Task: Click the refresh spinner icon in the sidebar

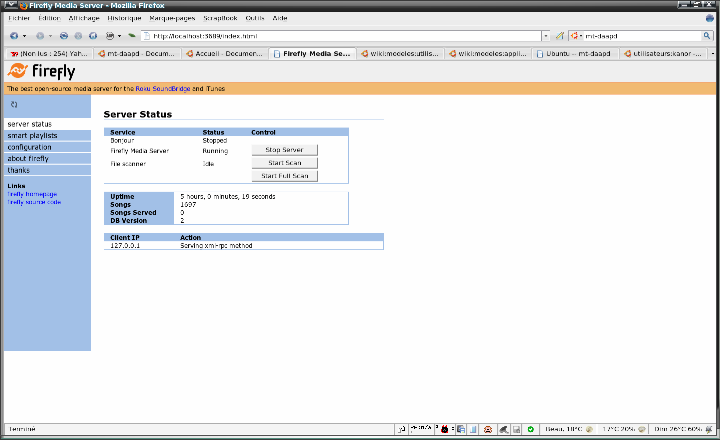Action: 14,105
